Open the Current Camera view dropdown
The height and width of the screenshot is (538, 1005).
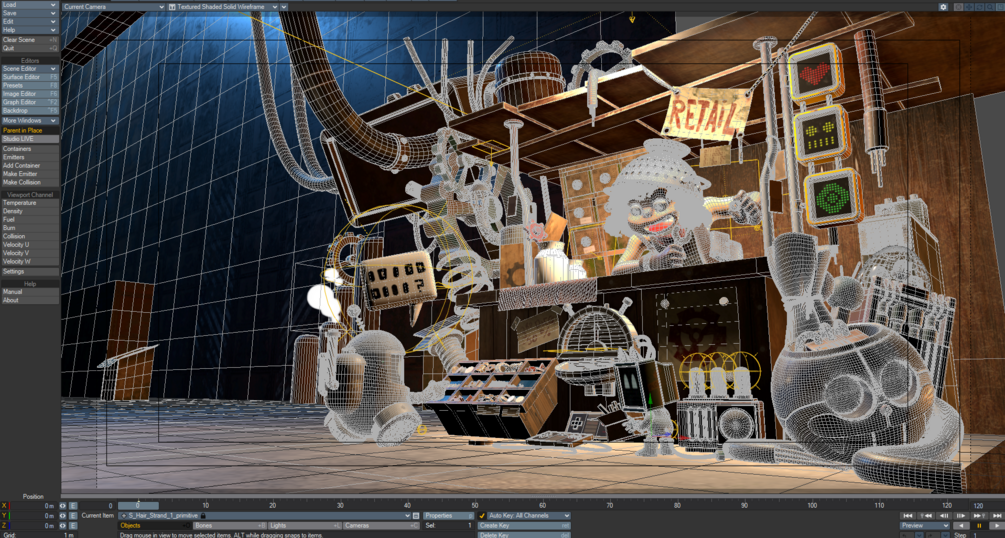point(113,7)
